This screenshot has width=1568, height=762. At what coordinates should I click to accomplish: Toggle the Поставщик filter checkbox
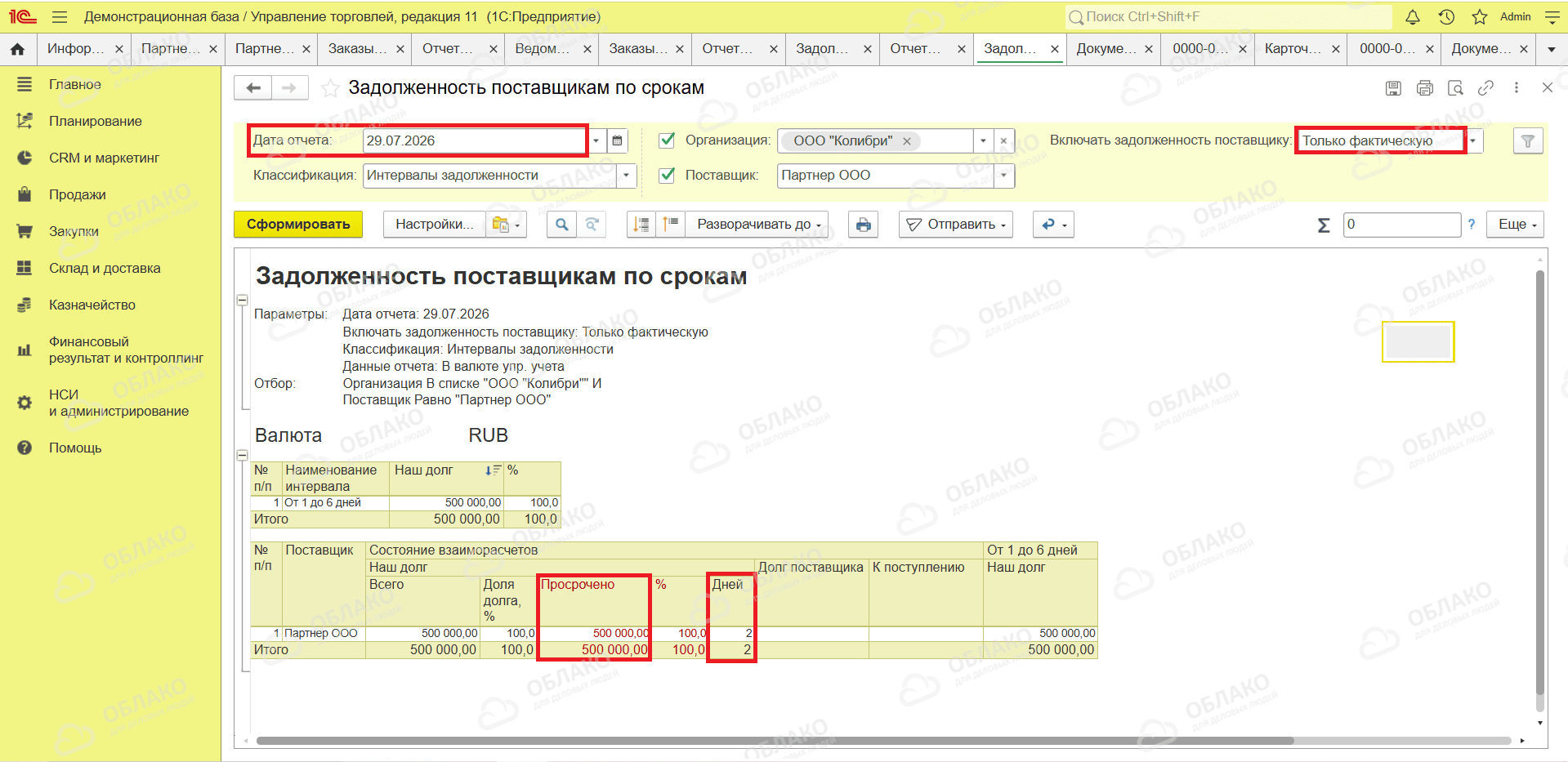pyautogui.click(x=668, y=175)
